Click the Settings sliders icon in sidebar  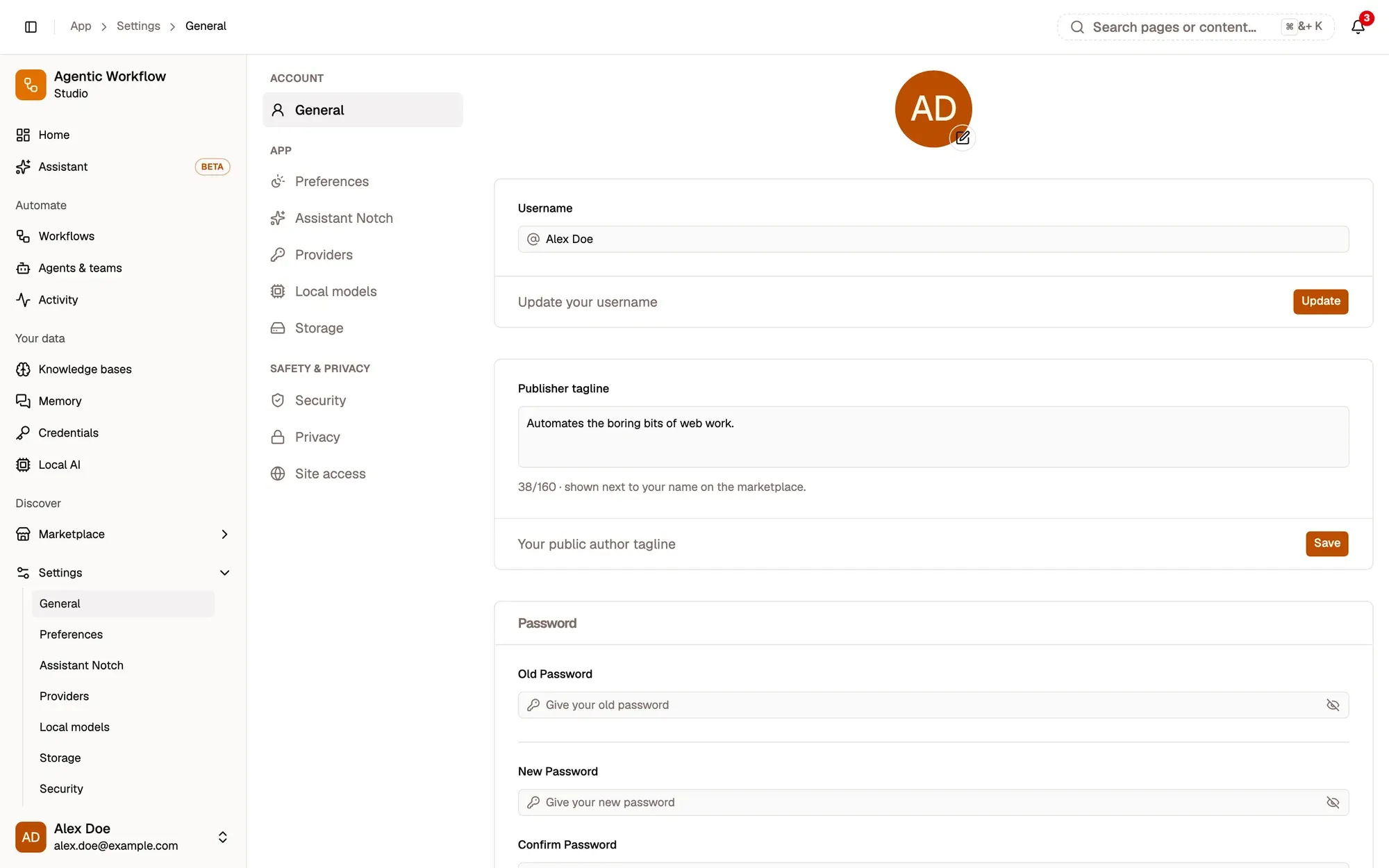click(x=23, y=573)
